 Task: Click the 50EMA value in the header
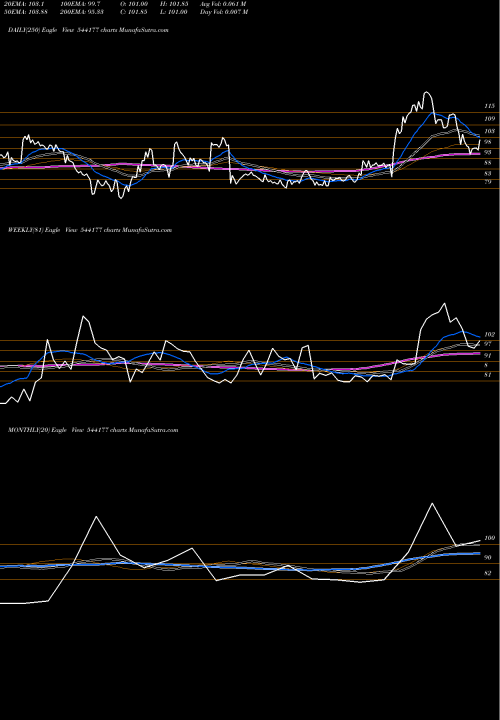point(24,12)
